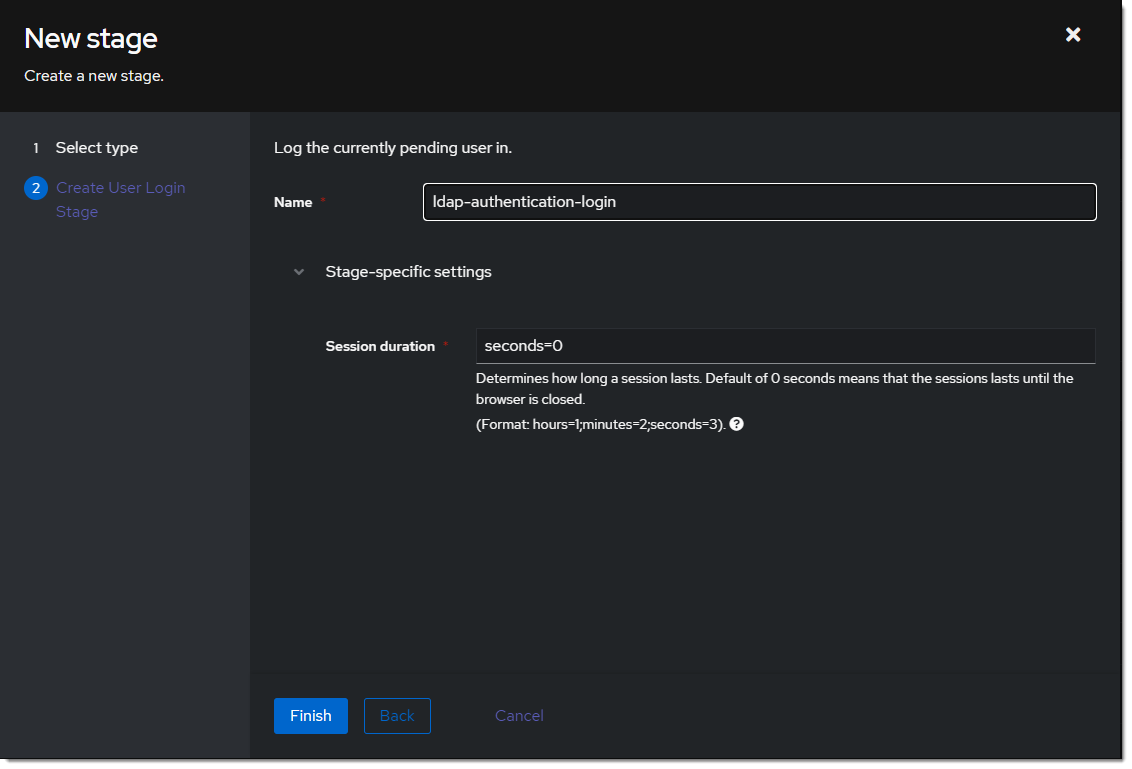The width and height of the screenshot is (1132, 769).
Task: Go to step 1 Select type
Action: click(x=96, y=148)
